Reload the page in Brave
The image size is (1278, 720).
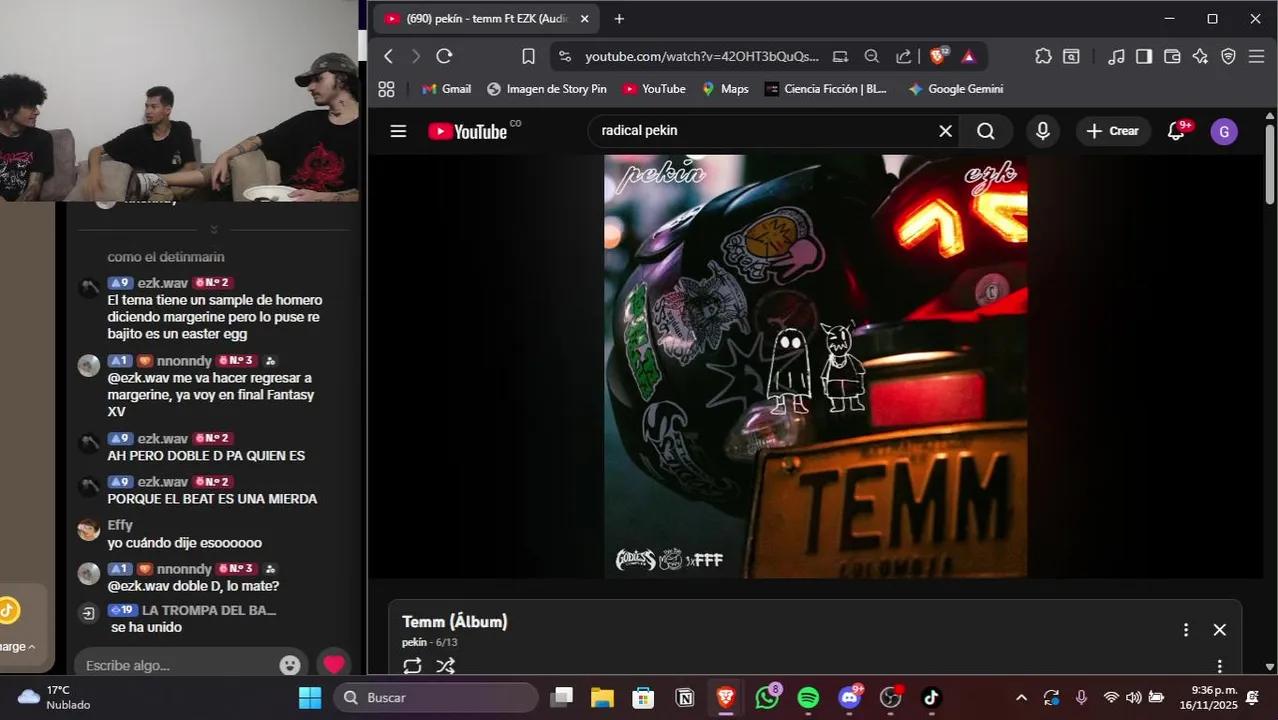(445, 56)
